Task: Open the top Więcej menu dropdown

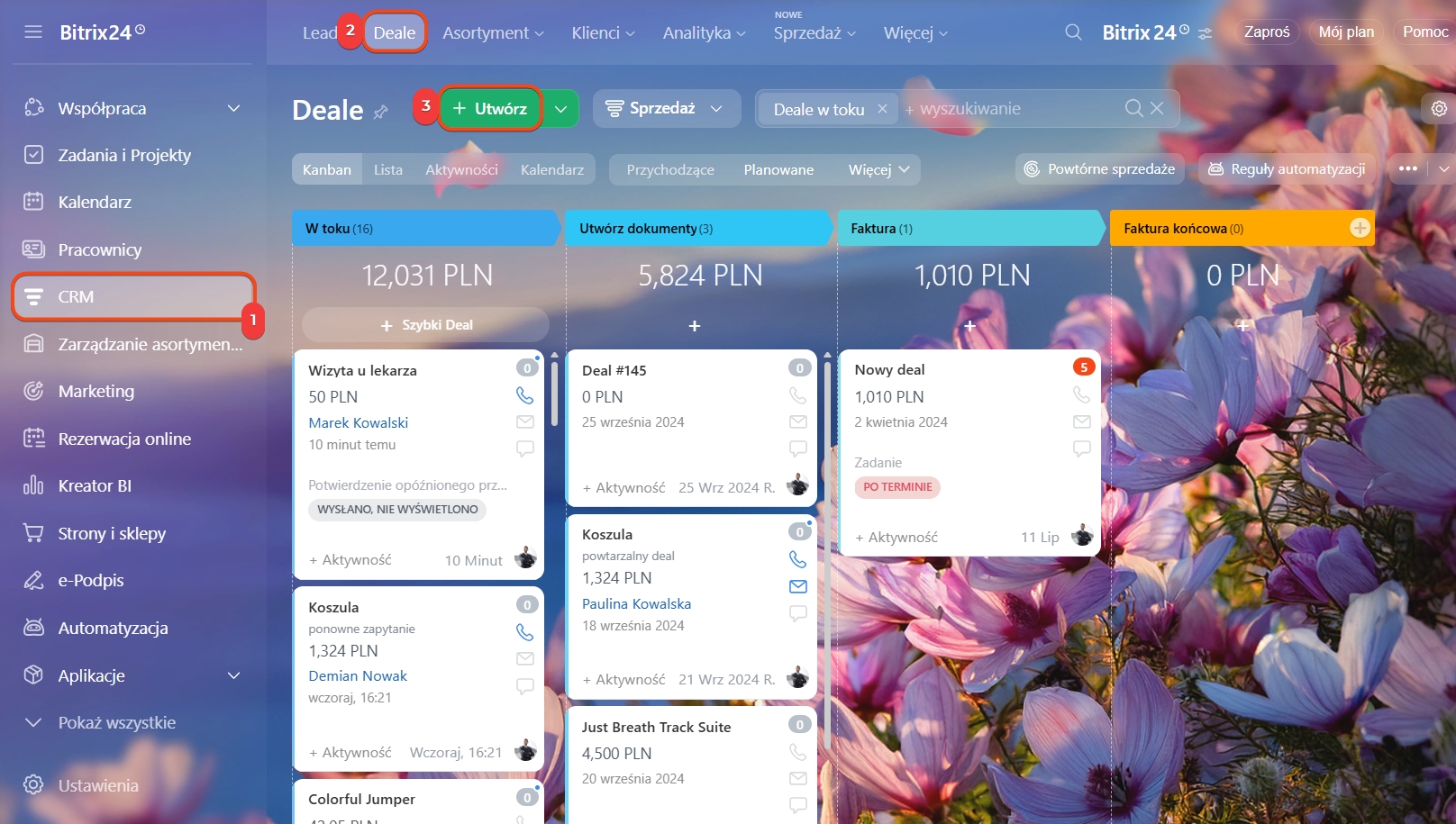Action: pos(915,33)
